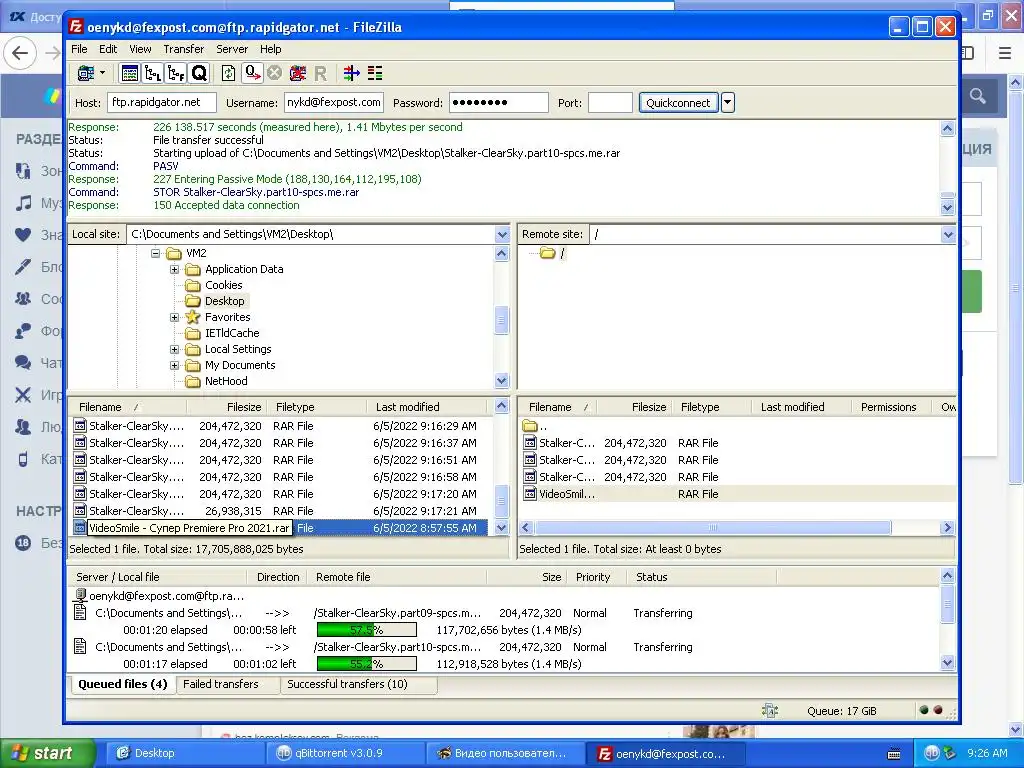This screenshot has height=768, width=1024.
Task: Click the red activity LED in status bar
Action: point(938,710)
